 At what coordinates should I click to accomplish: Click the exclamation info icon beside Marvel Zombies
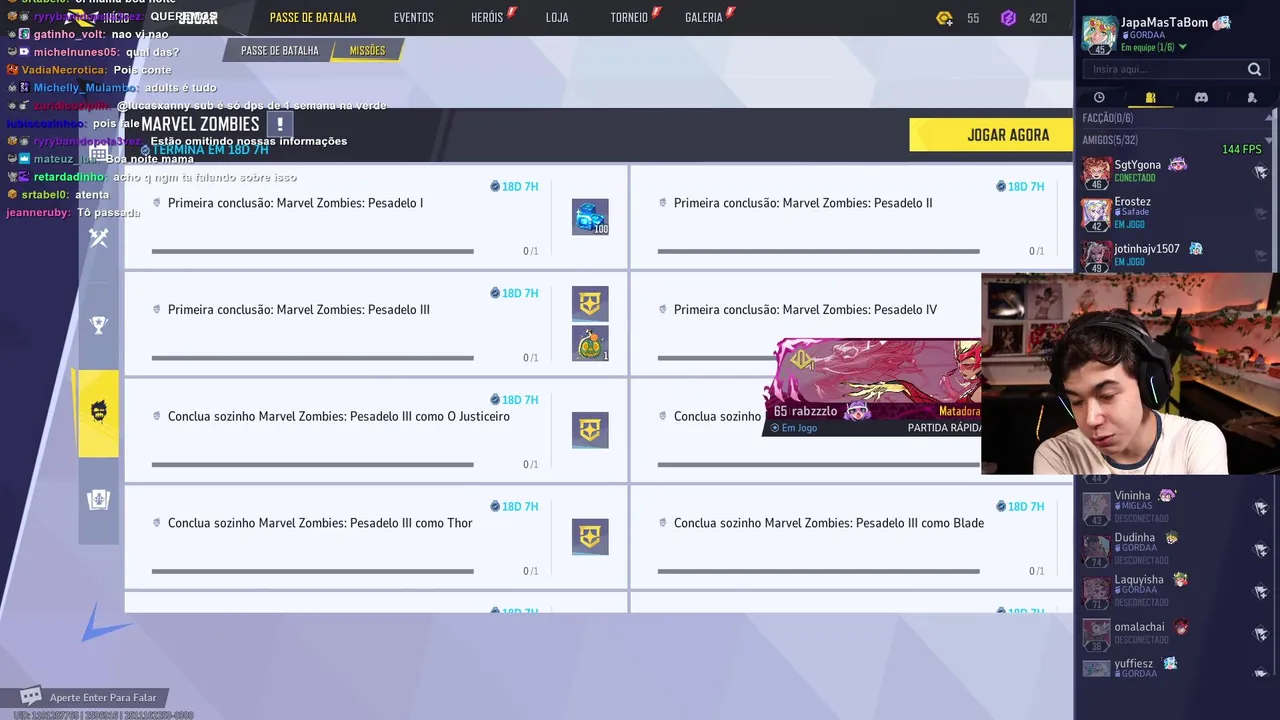click(x=280, y=124)
